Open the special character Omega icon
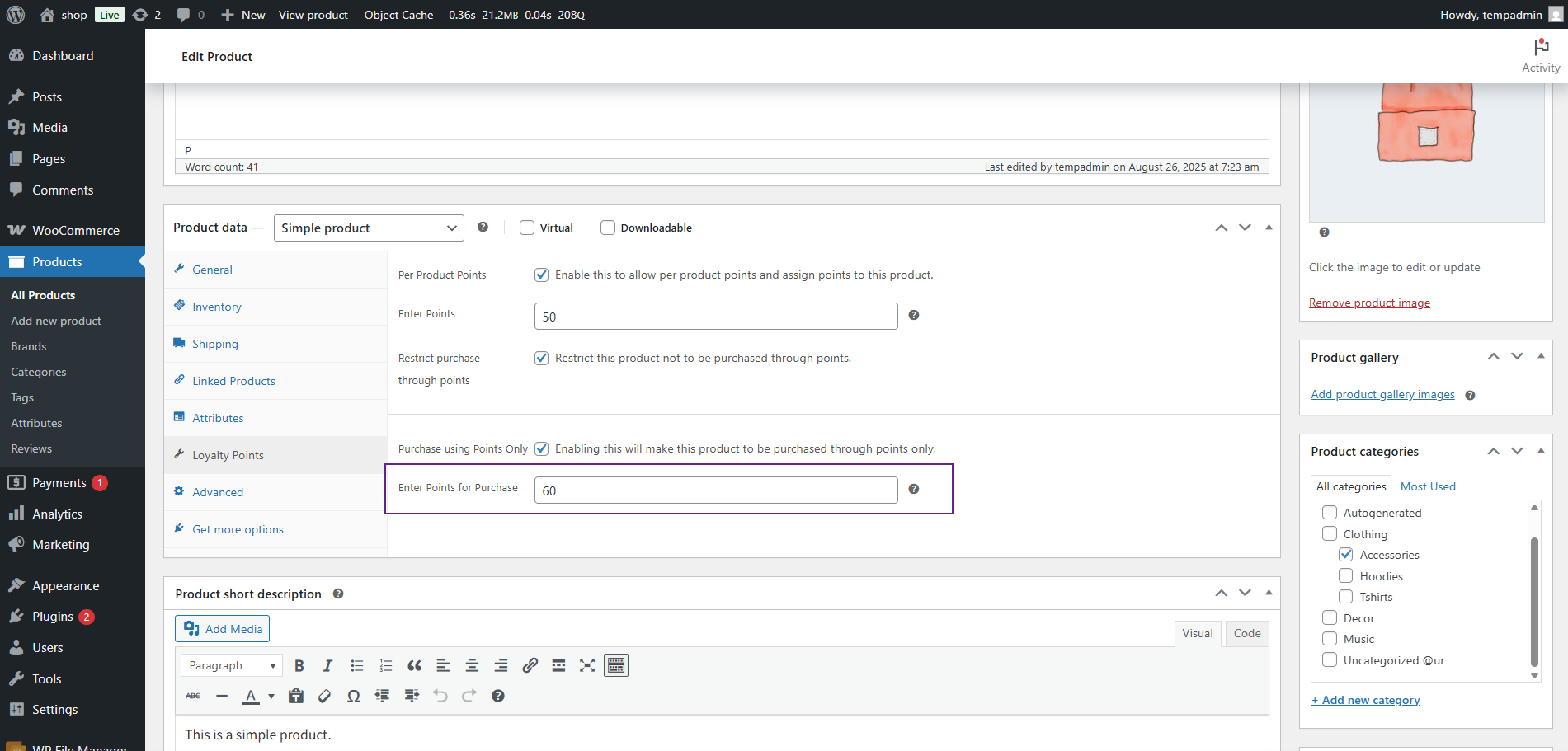Screen dimensions: 1568x751 pyautogui.click(x=353, y=697)
